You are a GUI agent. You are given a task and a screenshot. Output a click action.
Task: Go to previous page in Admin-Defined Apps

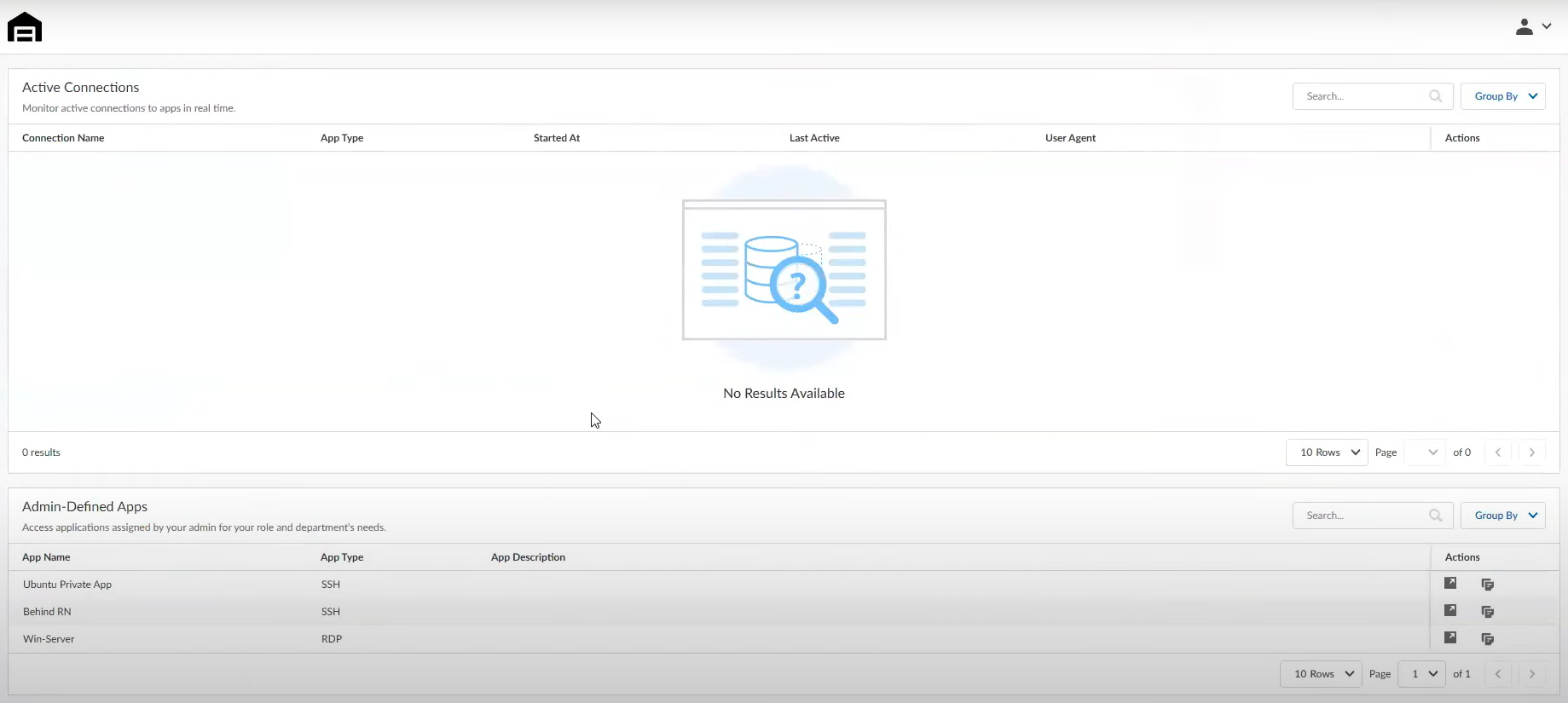click(x=1497, y=674)
